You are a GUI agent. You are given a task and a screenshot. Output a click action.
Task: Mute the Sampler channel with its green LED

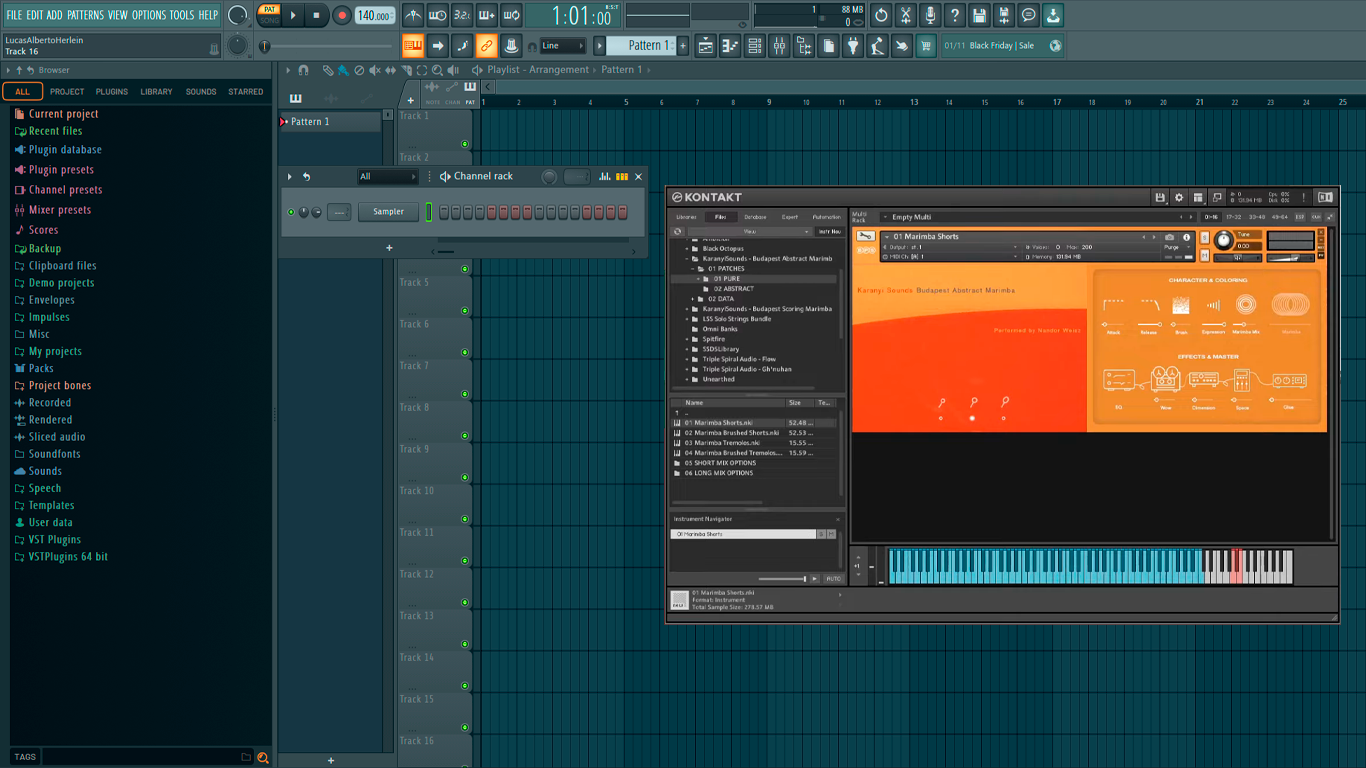click(291, 212)
